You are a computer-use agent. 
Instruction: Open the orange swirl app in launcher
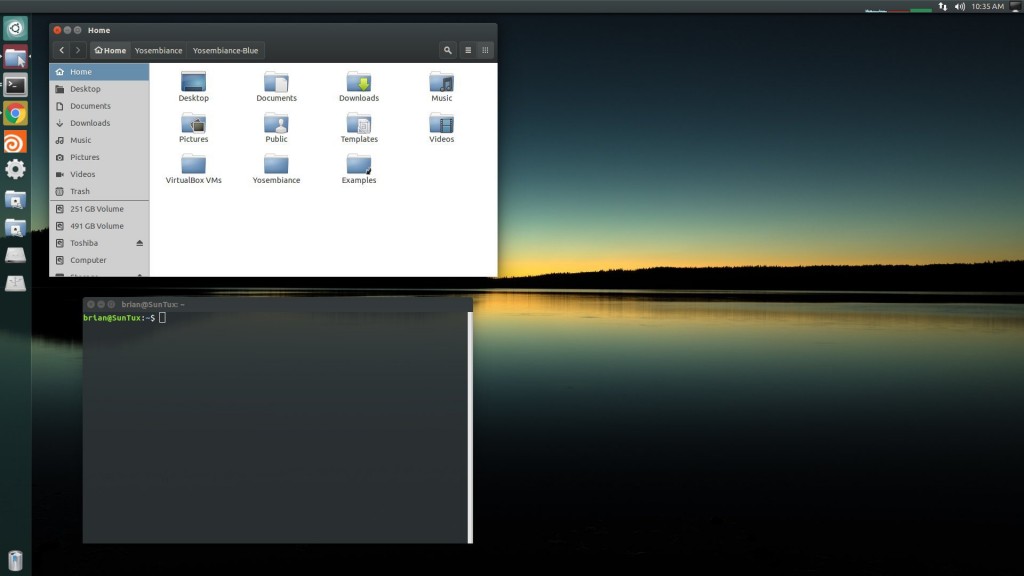pyautogui.click(x=15, y=142)
